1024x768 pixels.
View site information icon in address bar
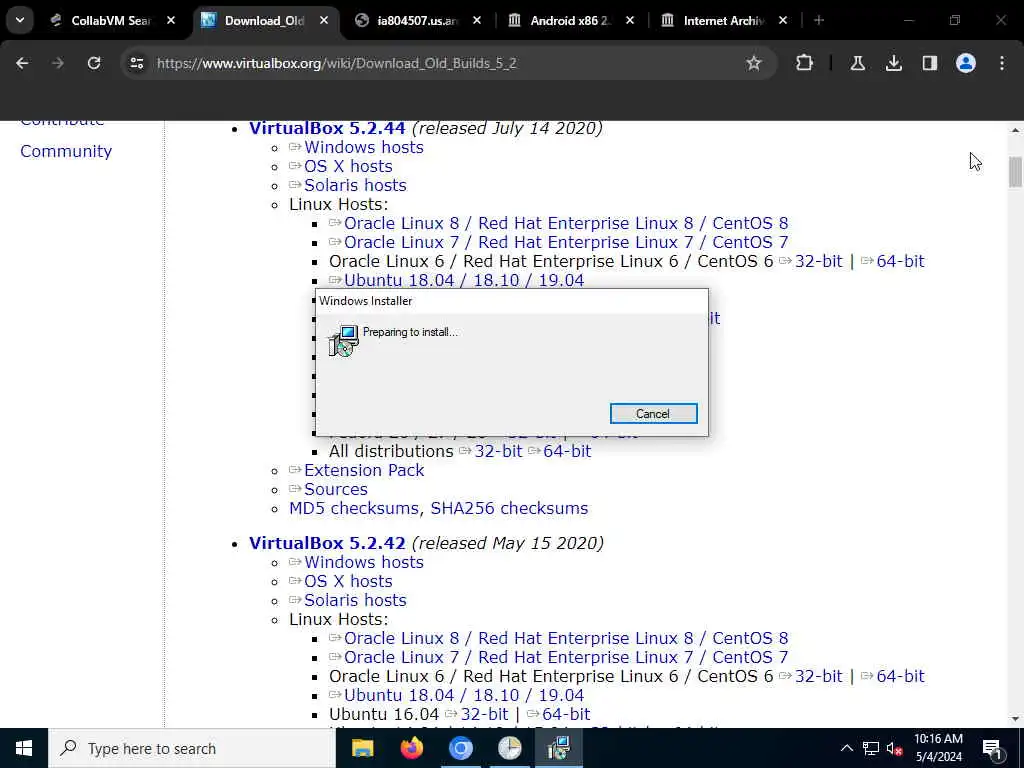tap(137, 63)
